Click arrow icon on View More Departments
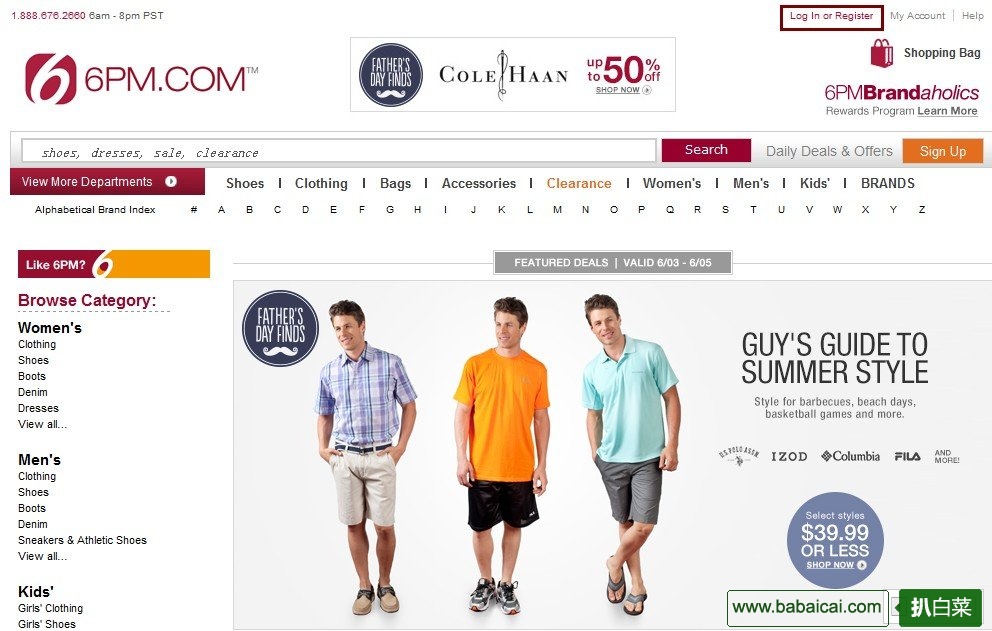992x631 pixels. (x=171, y=182)
